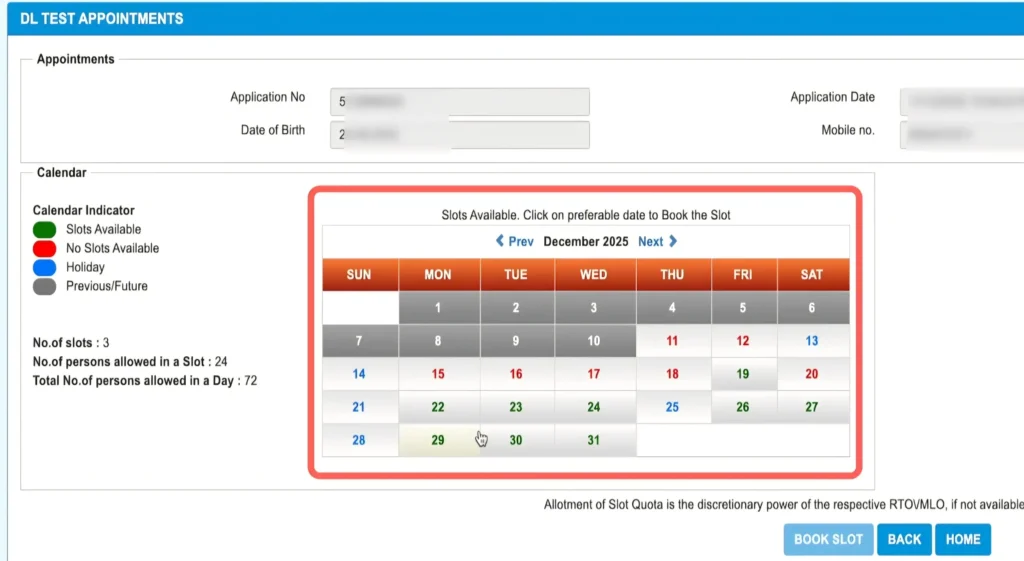The height and width of the screenshot is (561, 1024).
Task: Click the Date of Birth field
Action: coord(460,134)
